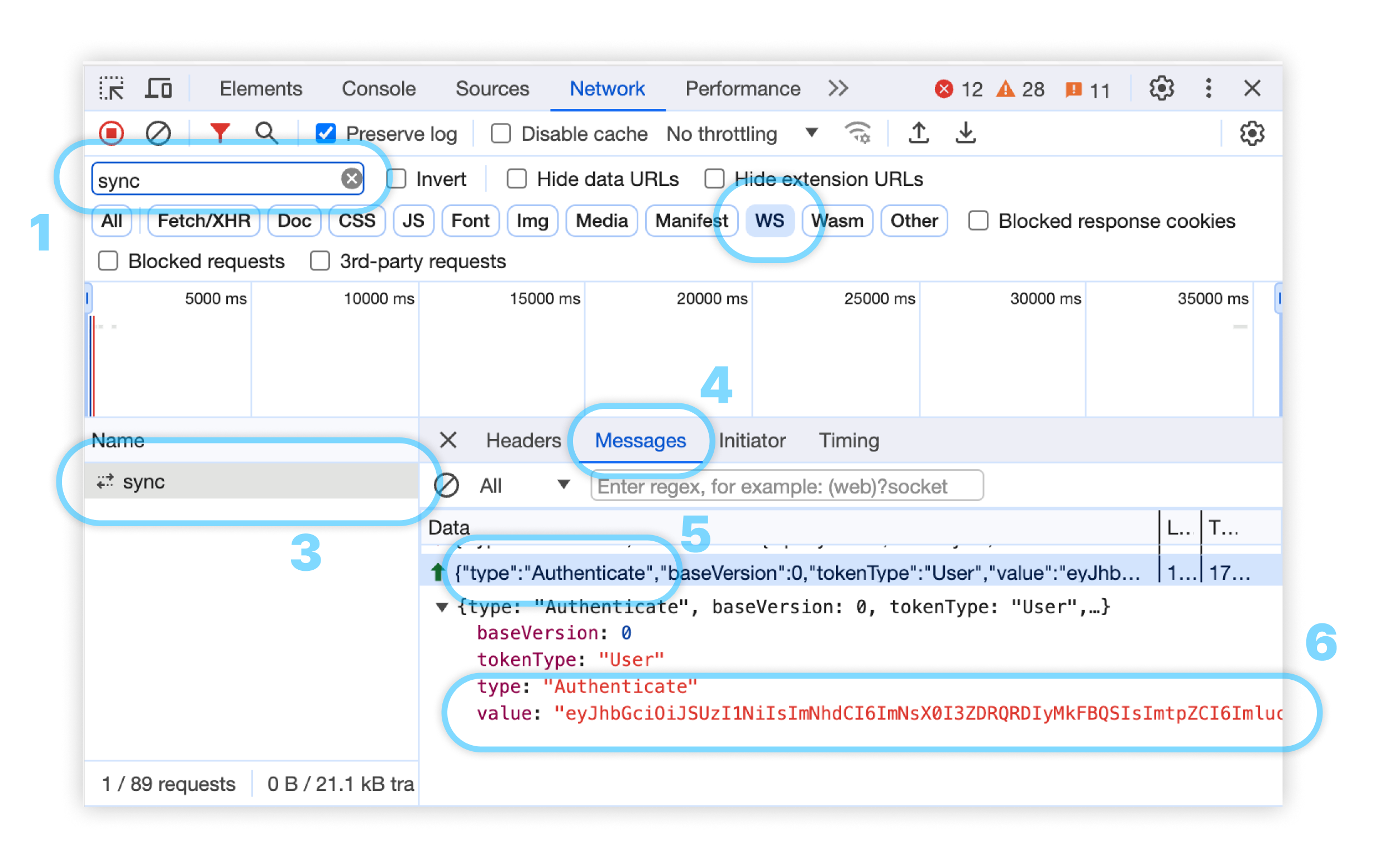Open the No throttling dropdown
This screenshot has width=1375, height=868.
(x=742, y=133)
